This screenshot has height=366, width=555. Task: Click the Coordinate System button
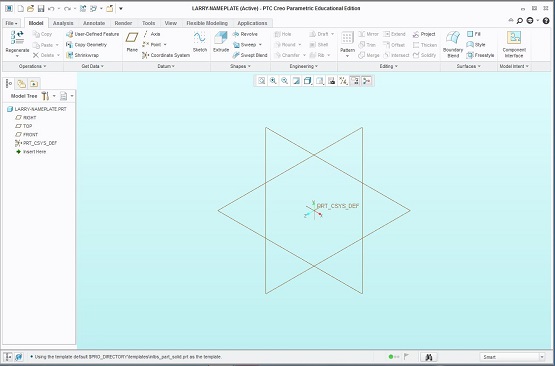tap(166, 55)
